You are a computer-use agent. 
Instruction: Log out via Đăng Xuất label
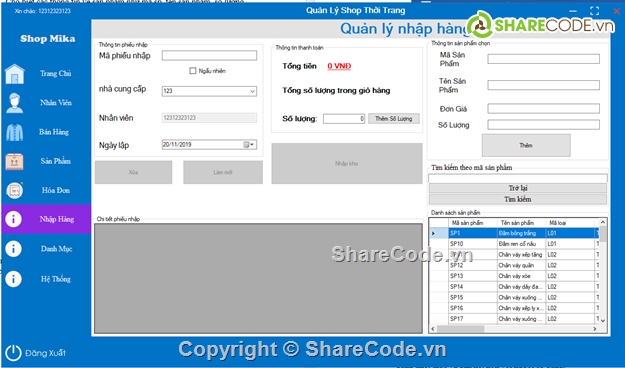pyautogui.click(x=45, y=353)
